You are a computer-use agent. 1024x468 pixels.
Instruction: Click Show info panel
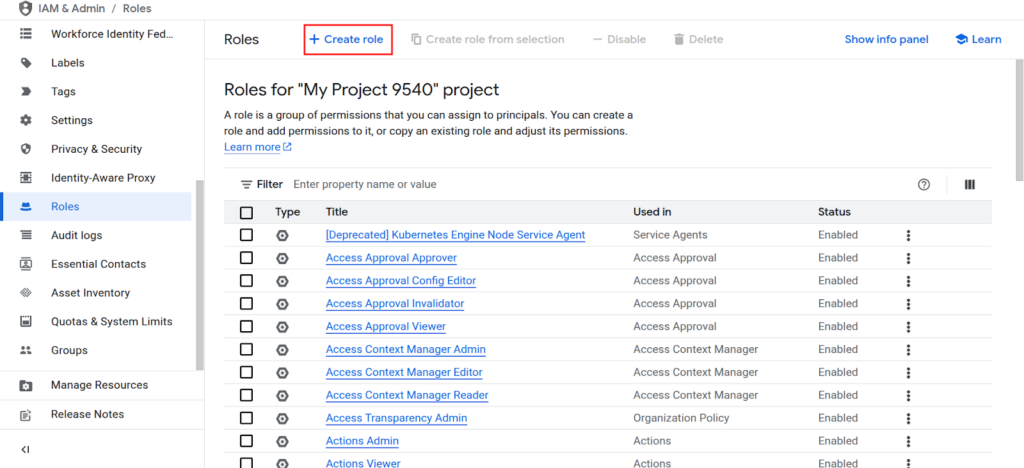tap(886, 39)
